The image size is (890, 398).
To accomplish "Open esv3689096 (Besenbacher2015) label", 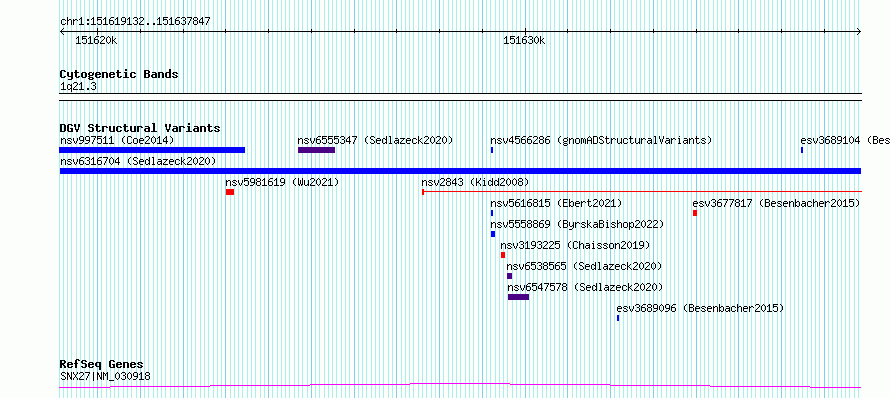I will (700, 308).
